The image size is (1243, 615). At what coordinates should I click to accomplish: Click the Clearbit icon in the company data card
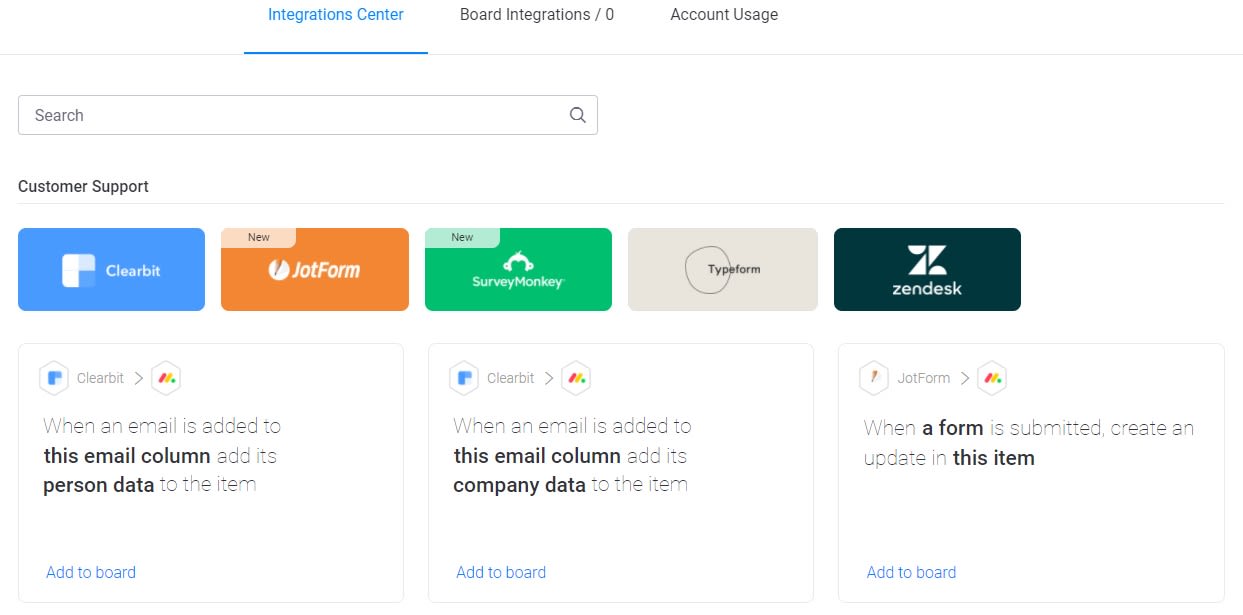(464, 378)
